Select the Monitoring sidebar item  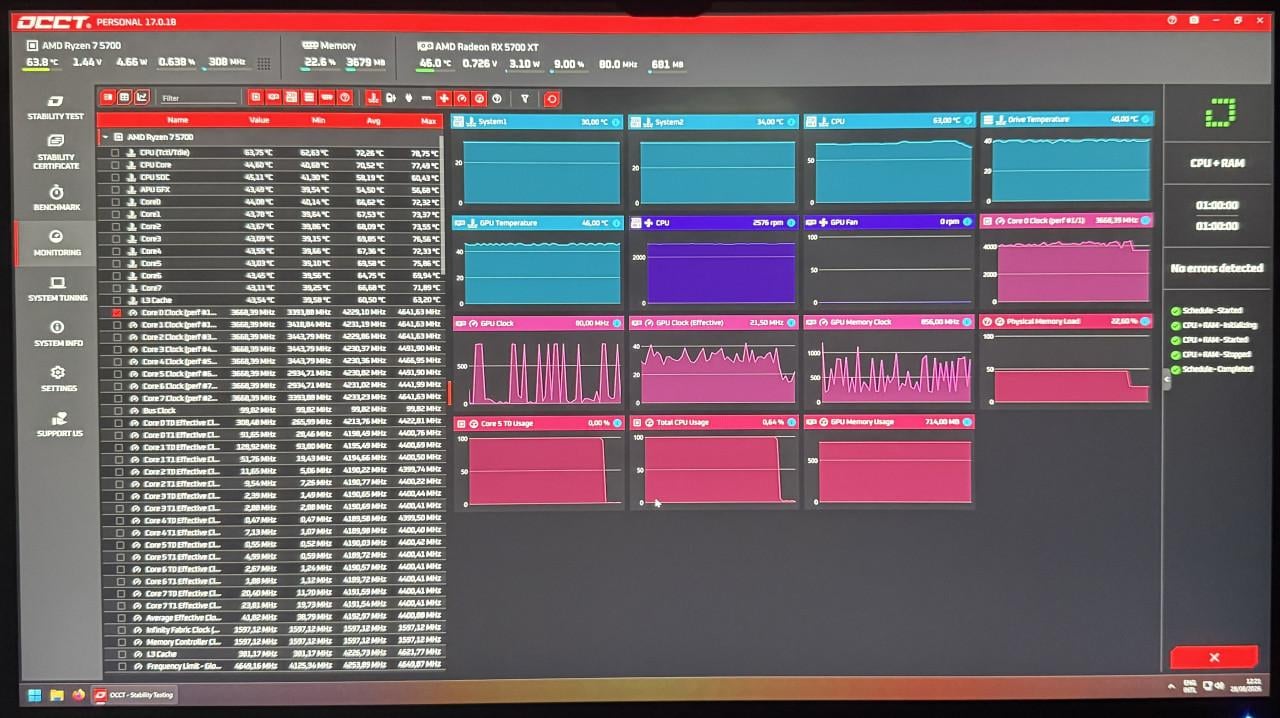55,242
